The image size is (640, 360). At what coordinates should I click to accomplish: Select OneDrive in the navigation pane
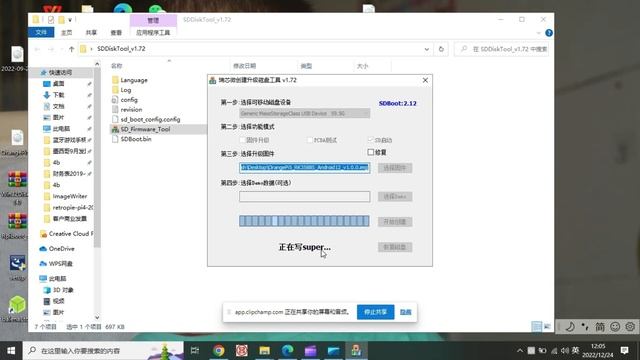pyautogui.click(x=61, y=249)
